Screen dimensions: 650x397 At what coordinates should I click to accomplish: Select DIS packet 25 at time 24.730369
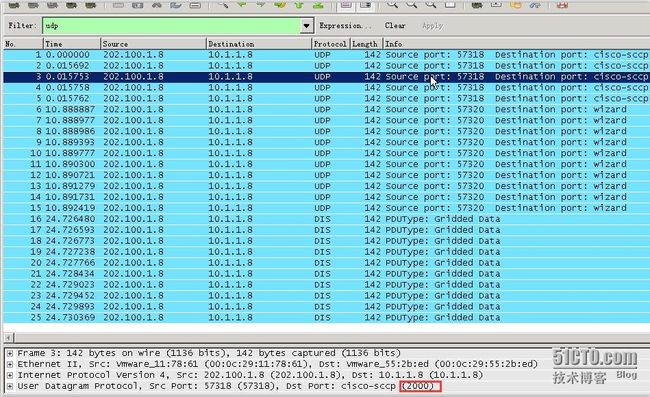(327, 317)
